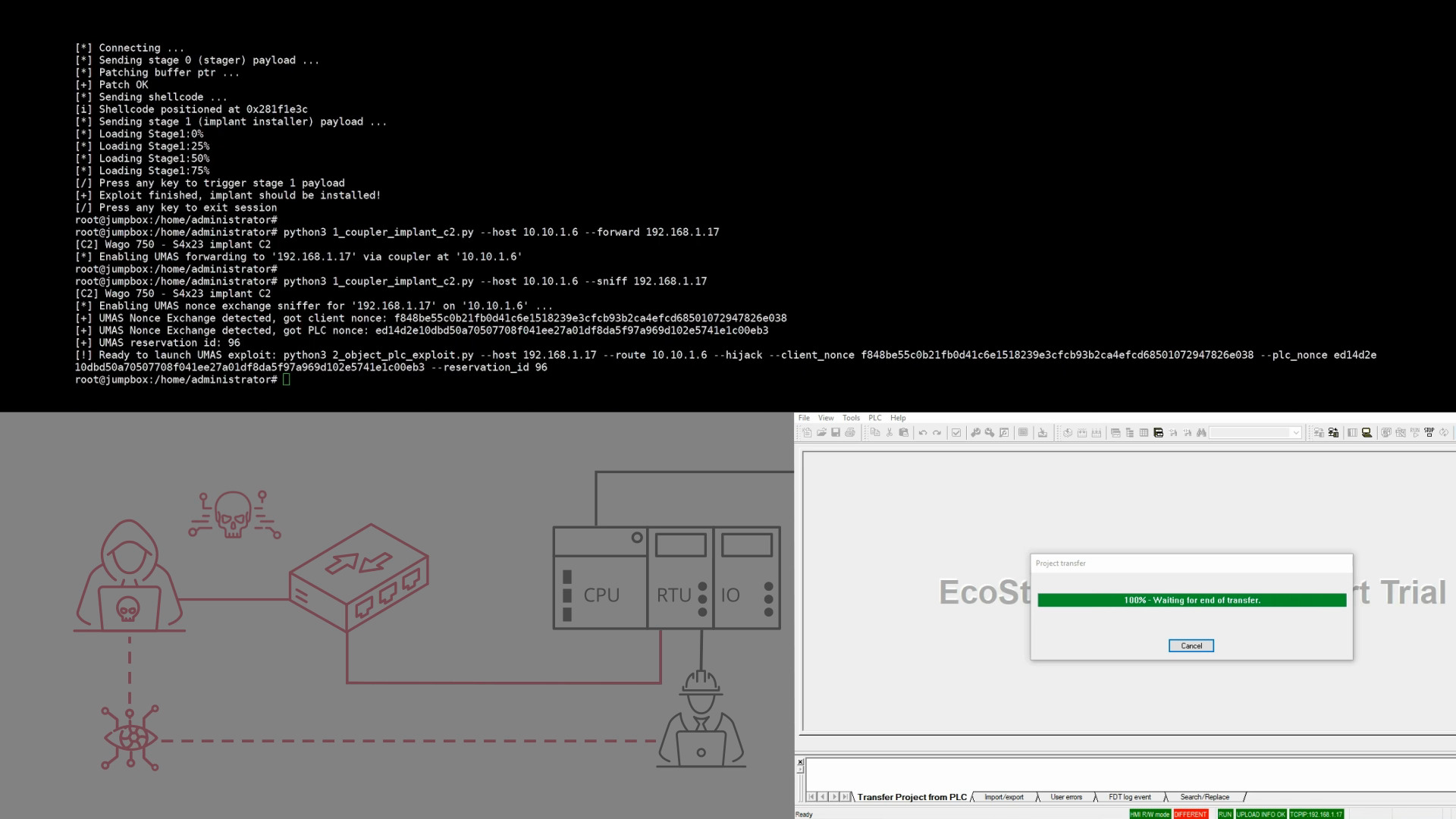Close the output pane with its small x

800,761
